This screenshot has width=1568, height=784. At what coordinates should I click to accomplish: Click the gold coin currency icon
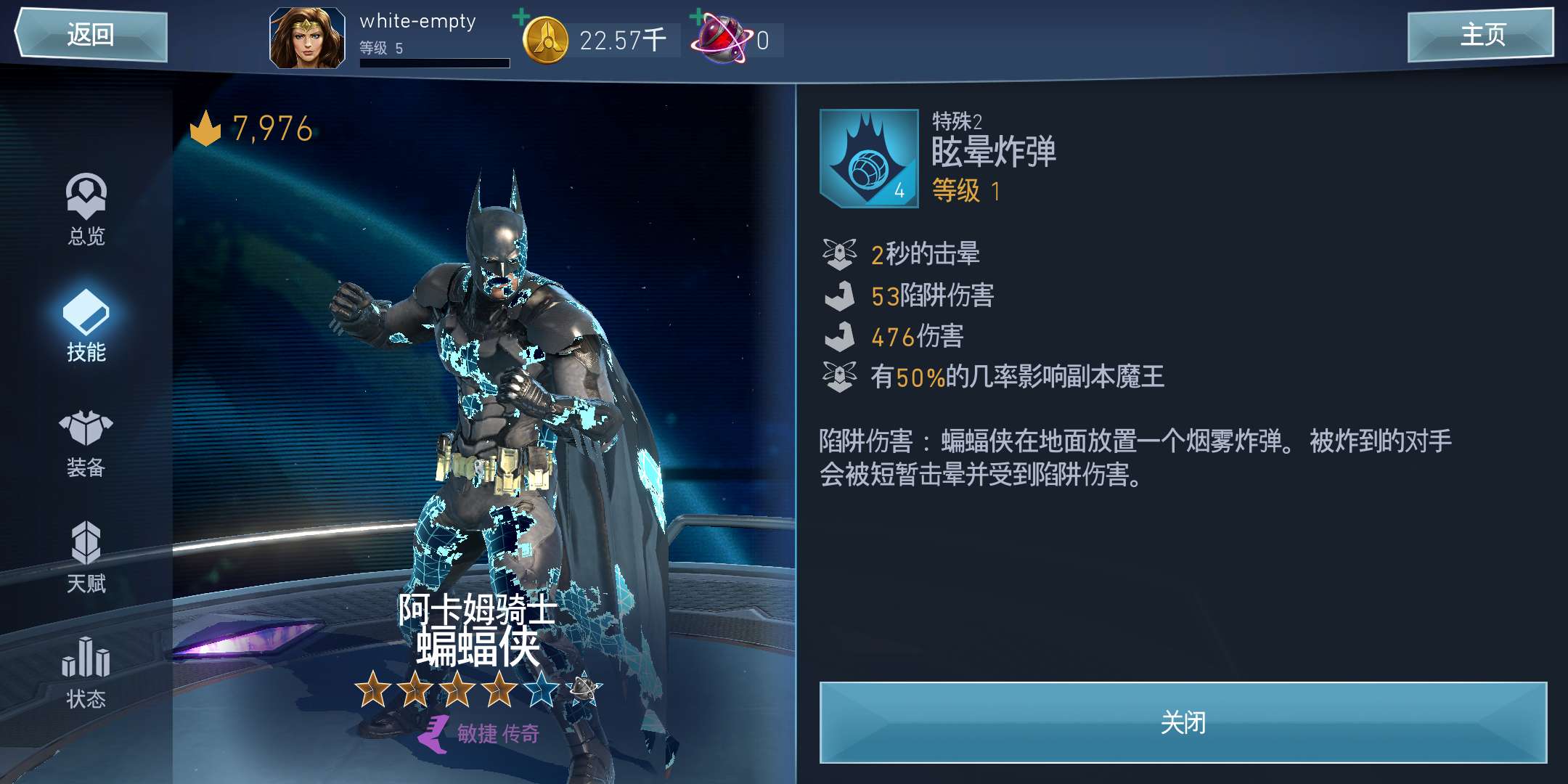point(545,41)
